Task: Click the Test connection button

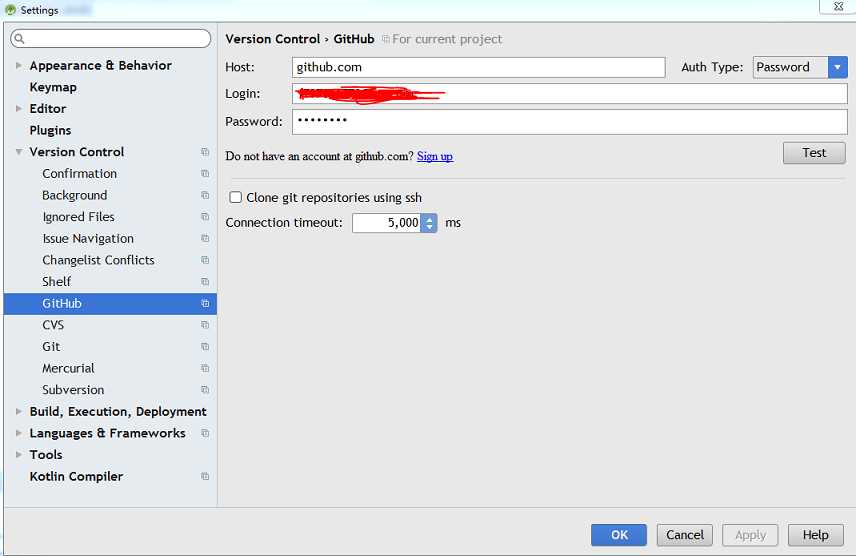Action: click(x=814, y=153)
